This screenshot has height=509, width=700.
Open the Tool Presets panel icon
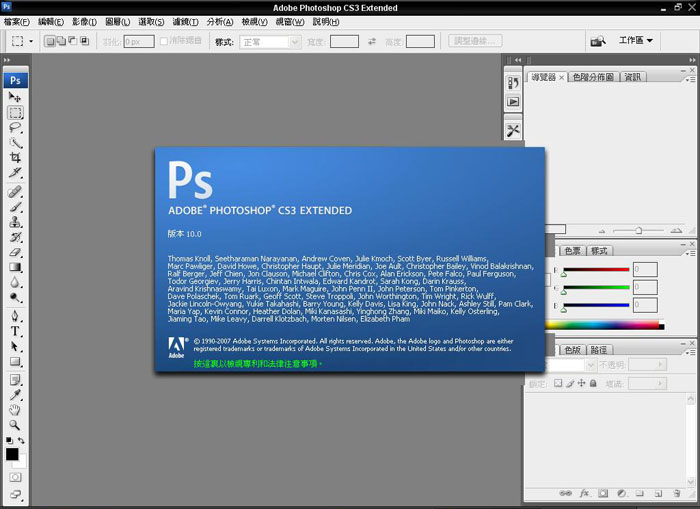(513, 130)
